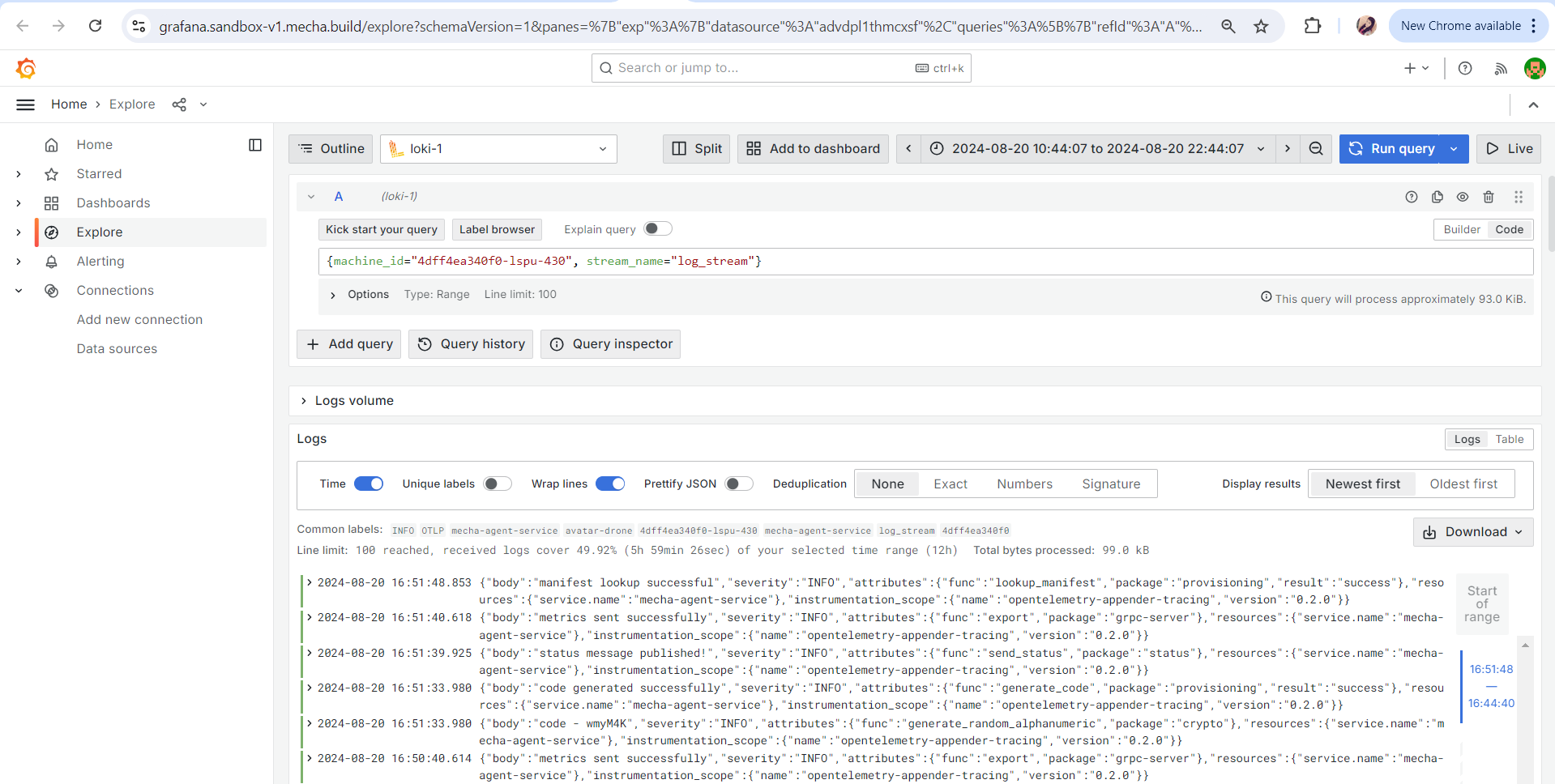
Task: Duplicate query A
Action: (1438, 197)
